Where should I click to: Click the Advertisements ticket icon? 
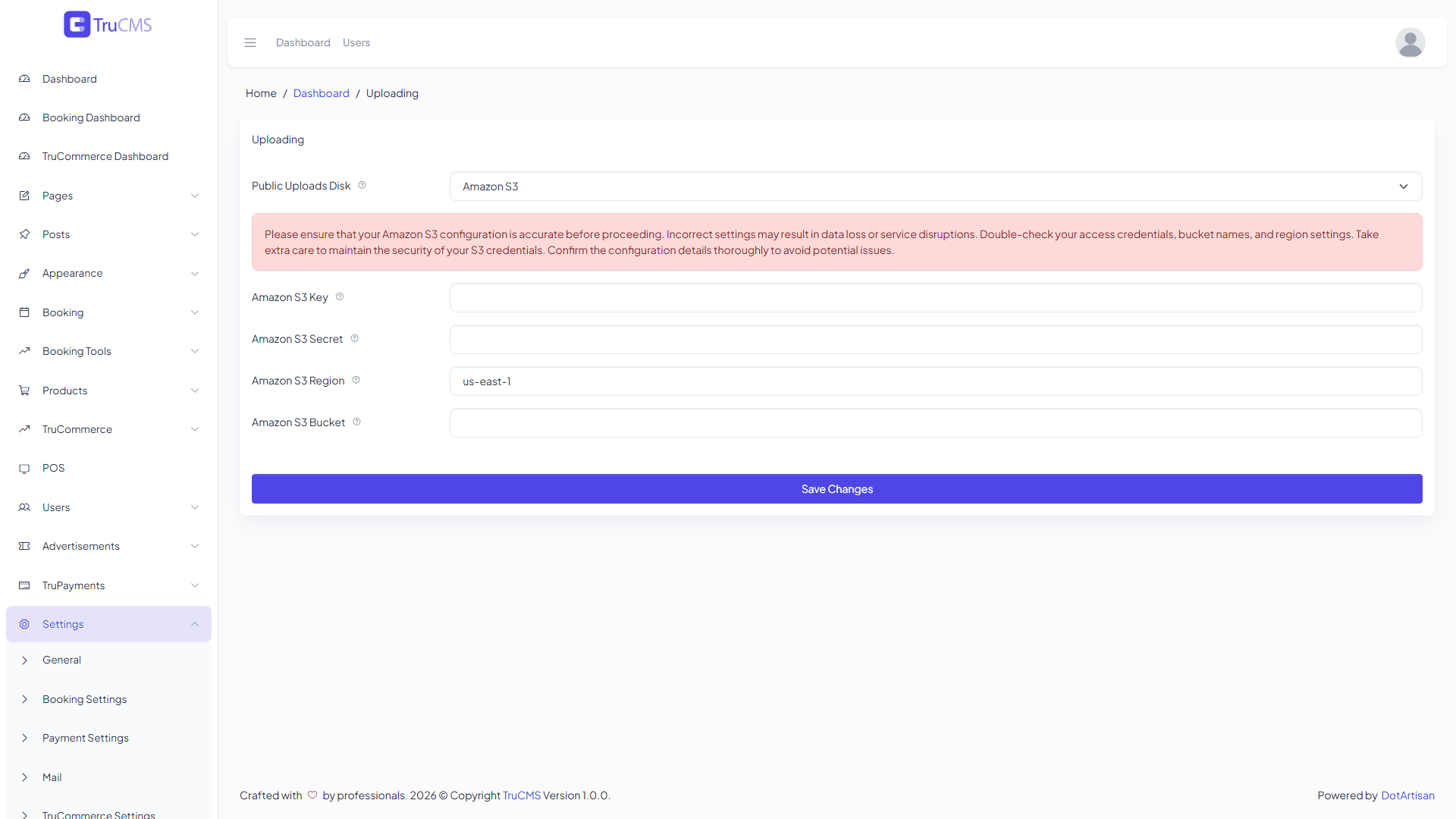click(24, 546)
